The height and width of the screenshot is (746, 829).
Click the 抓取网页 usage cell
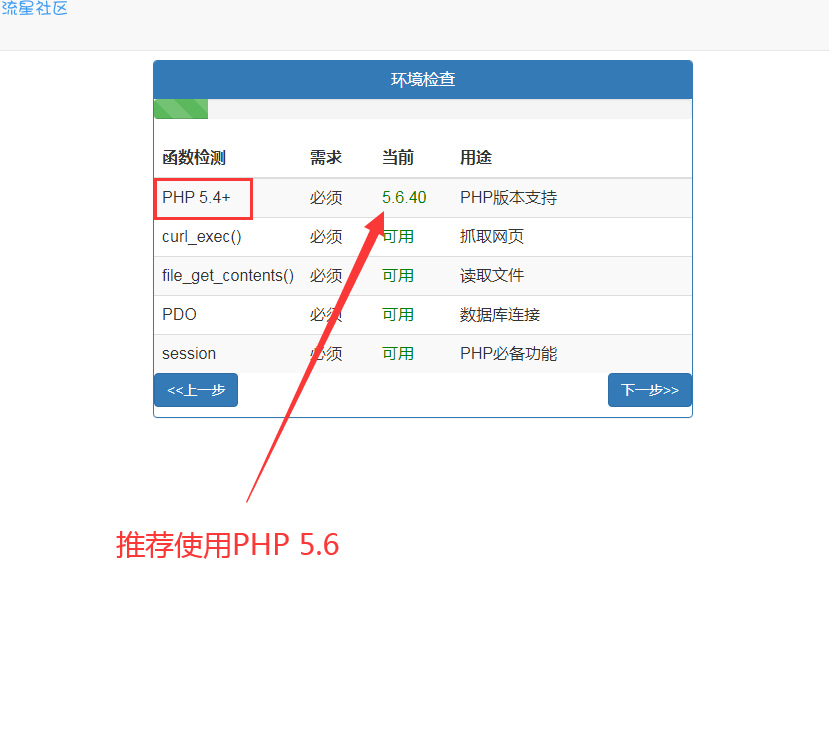click(492, 237)
